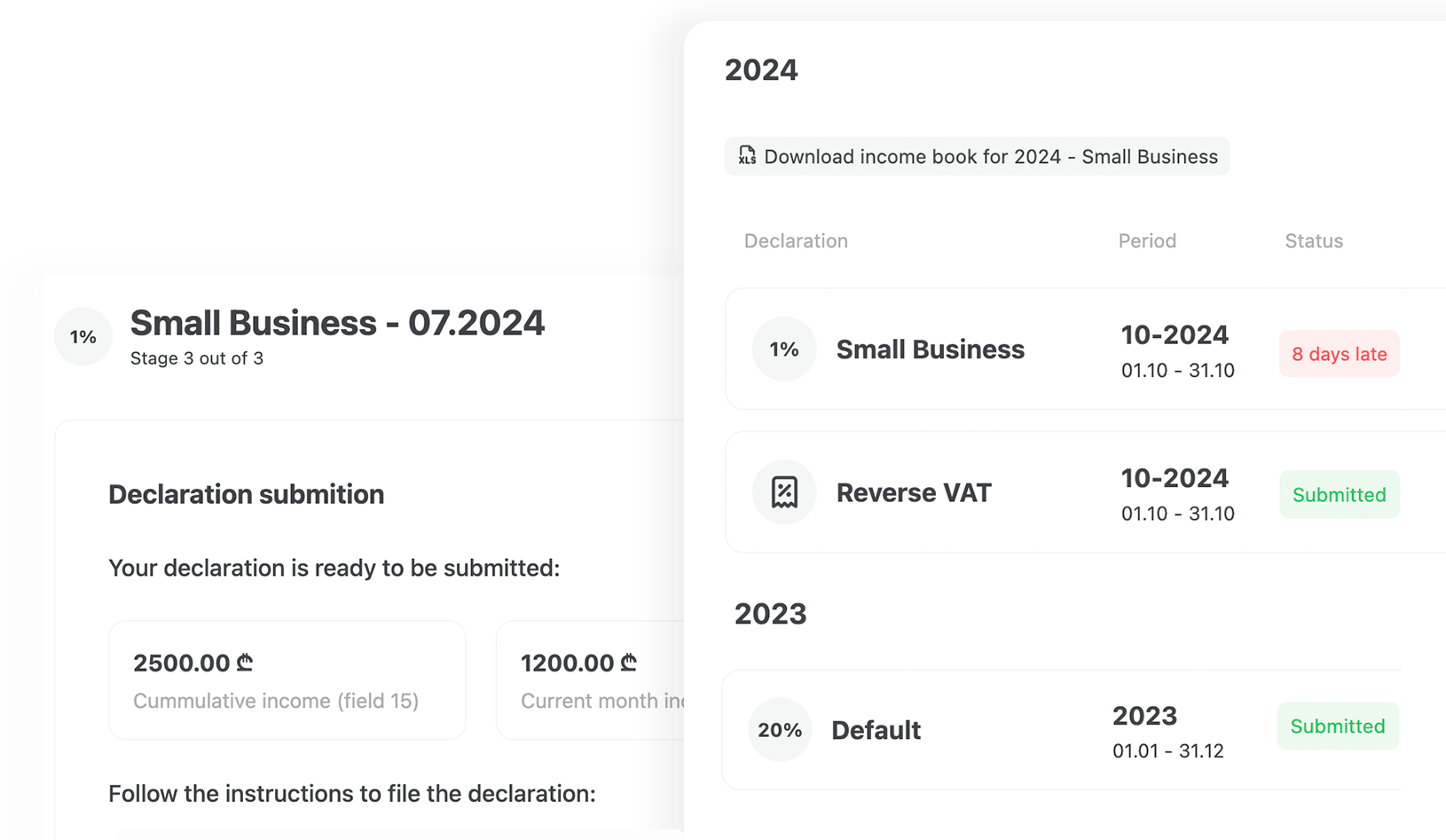Click Submitted status badge for Reverse VAT

pyautogui.click(x=1339, y=495)
